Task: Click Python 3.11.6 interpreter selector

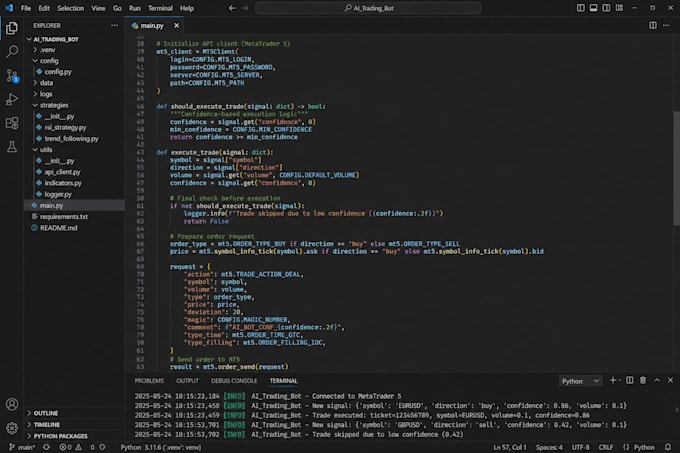Action: [x=160, y=447]
